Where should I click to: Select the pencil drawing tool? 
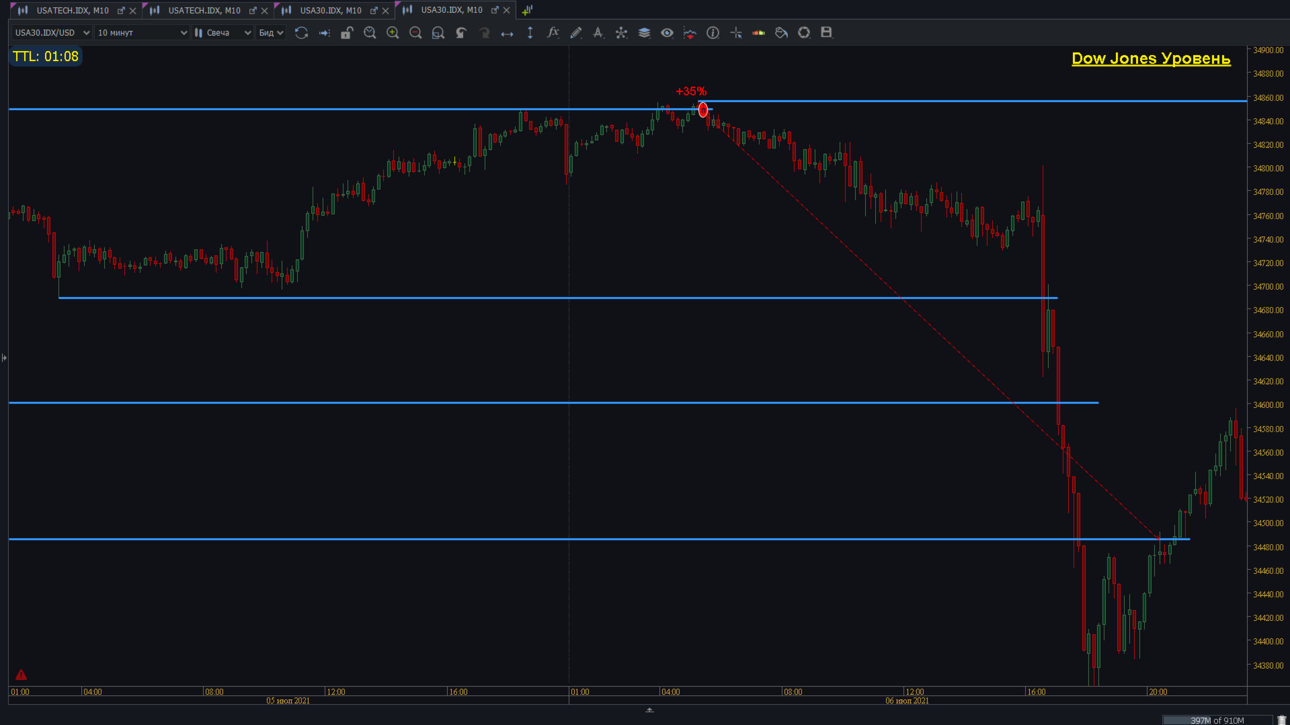[576, 33]
